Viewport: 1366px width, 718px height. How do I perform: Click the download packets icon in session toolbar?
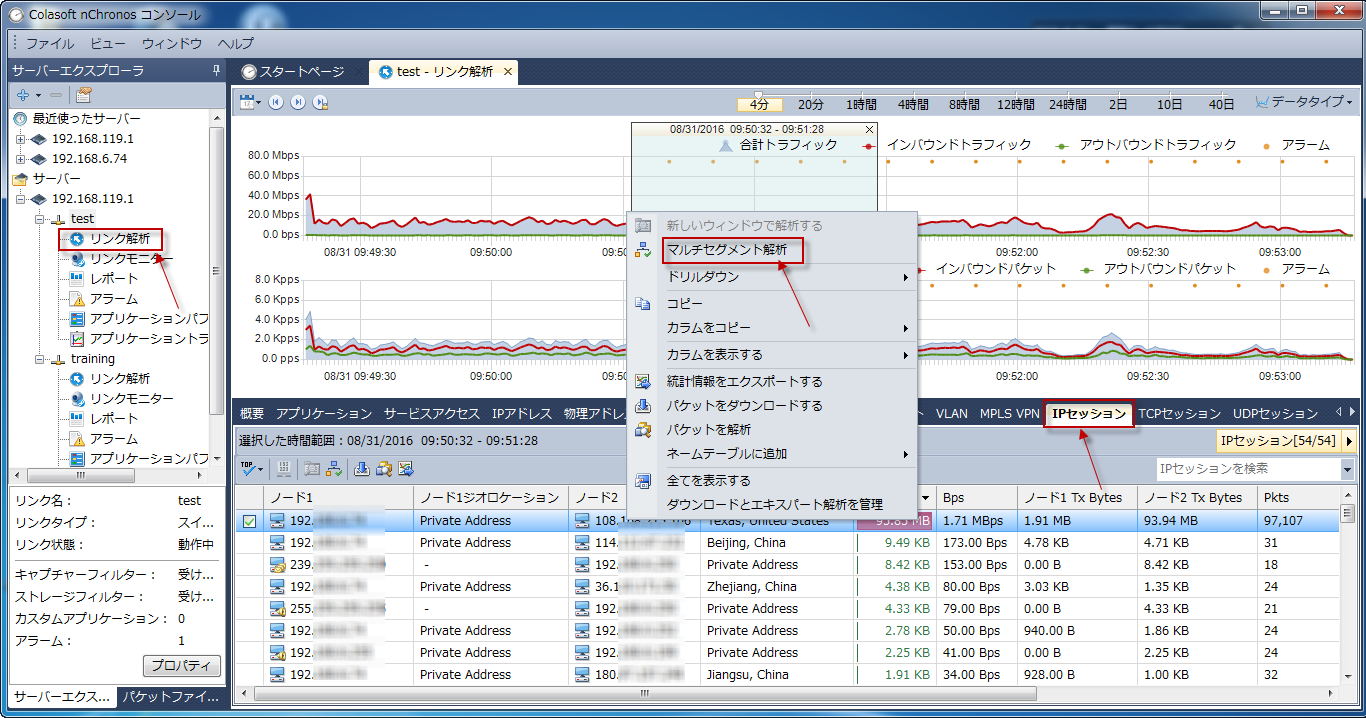click(x=362, y=468)
